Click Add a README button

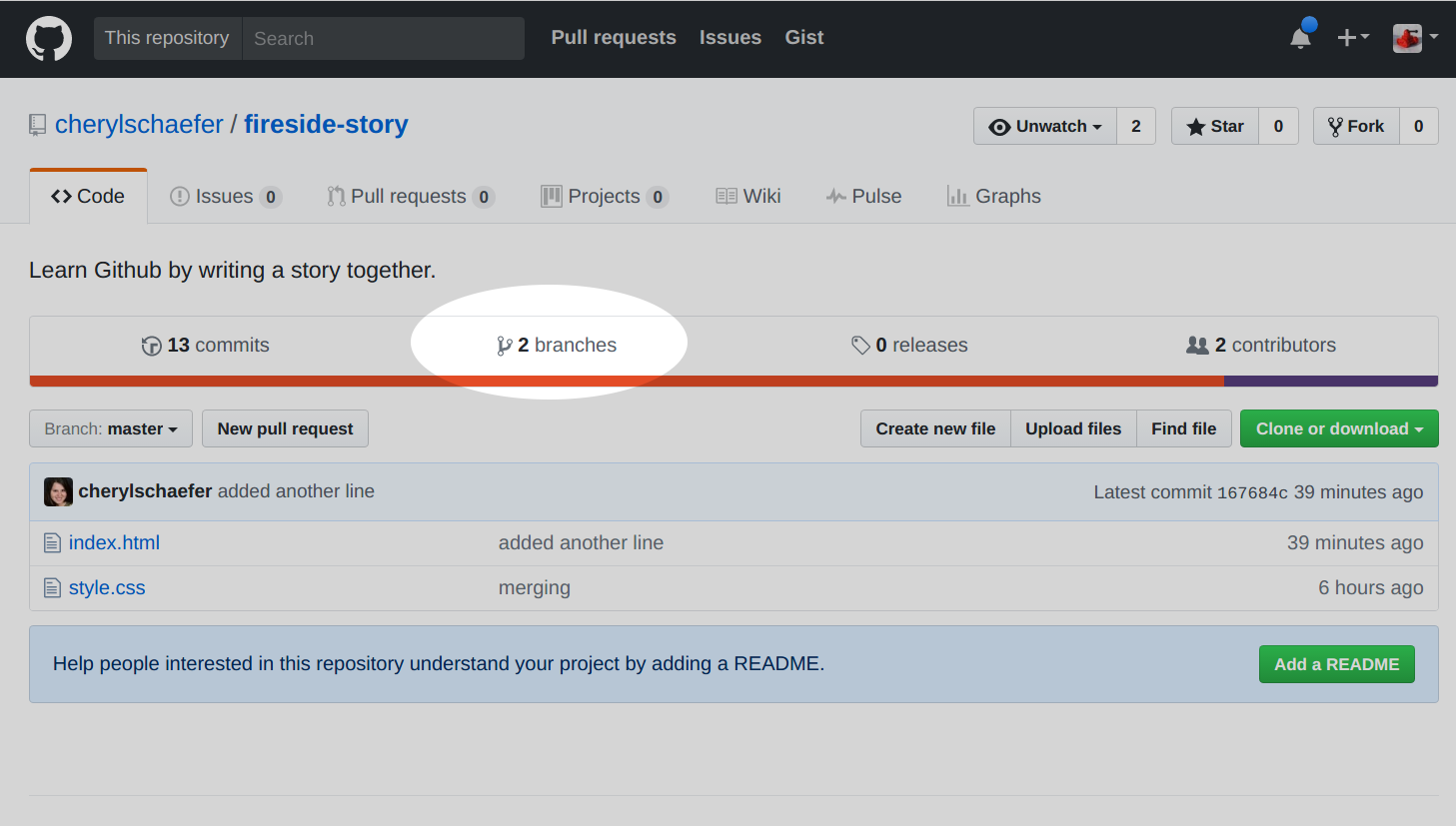[x=1337, y=664]
